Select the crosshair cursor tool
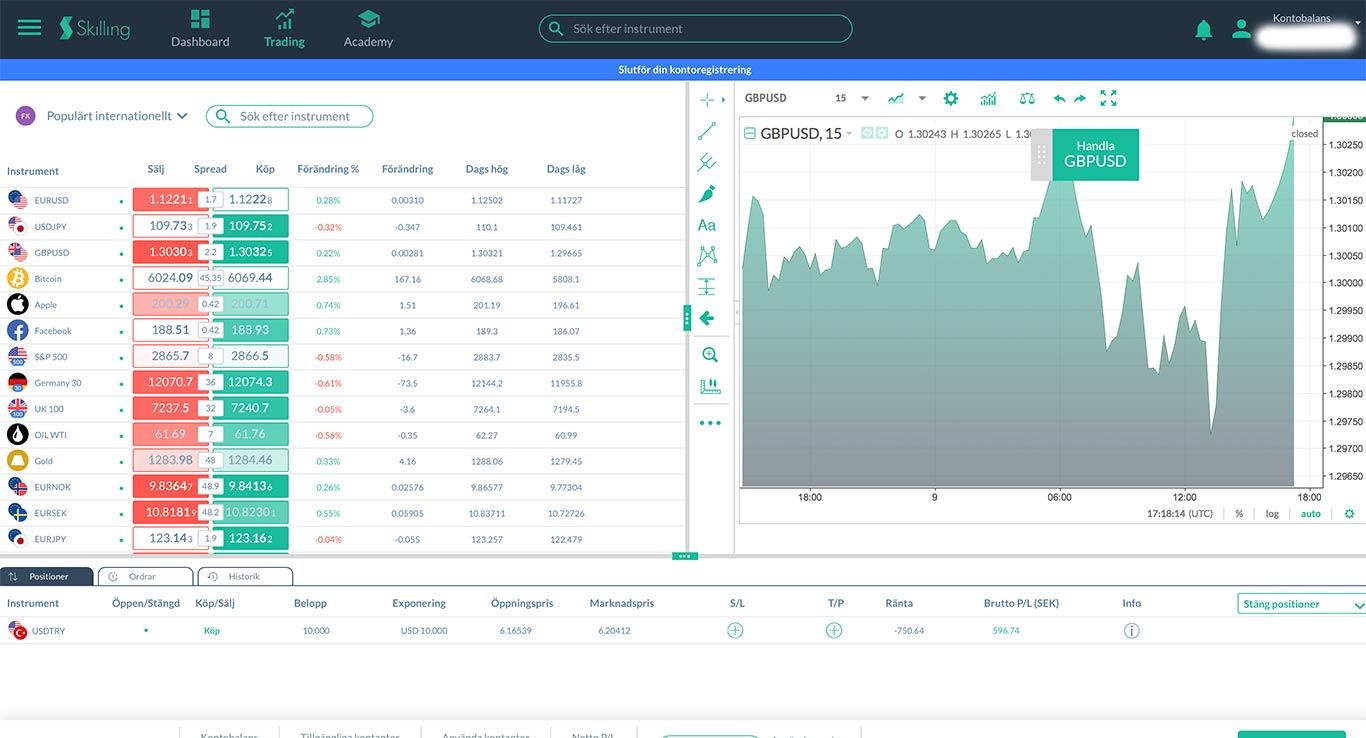Viewport: 1366px width, 738px height. click(707, 99)
